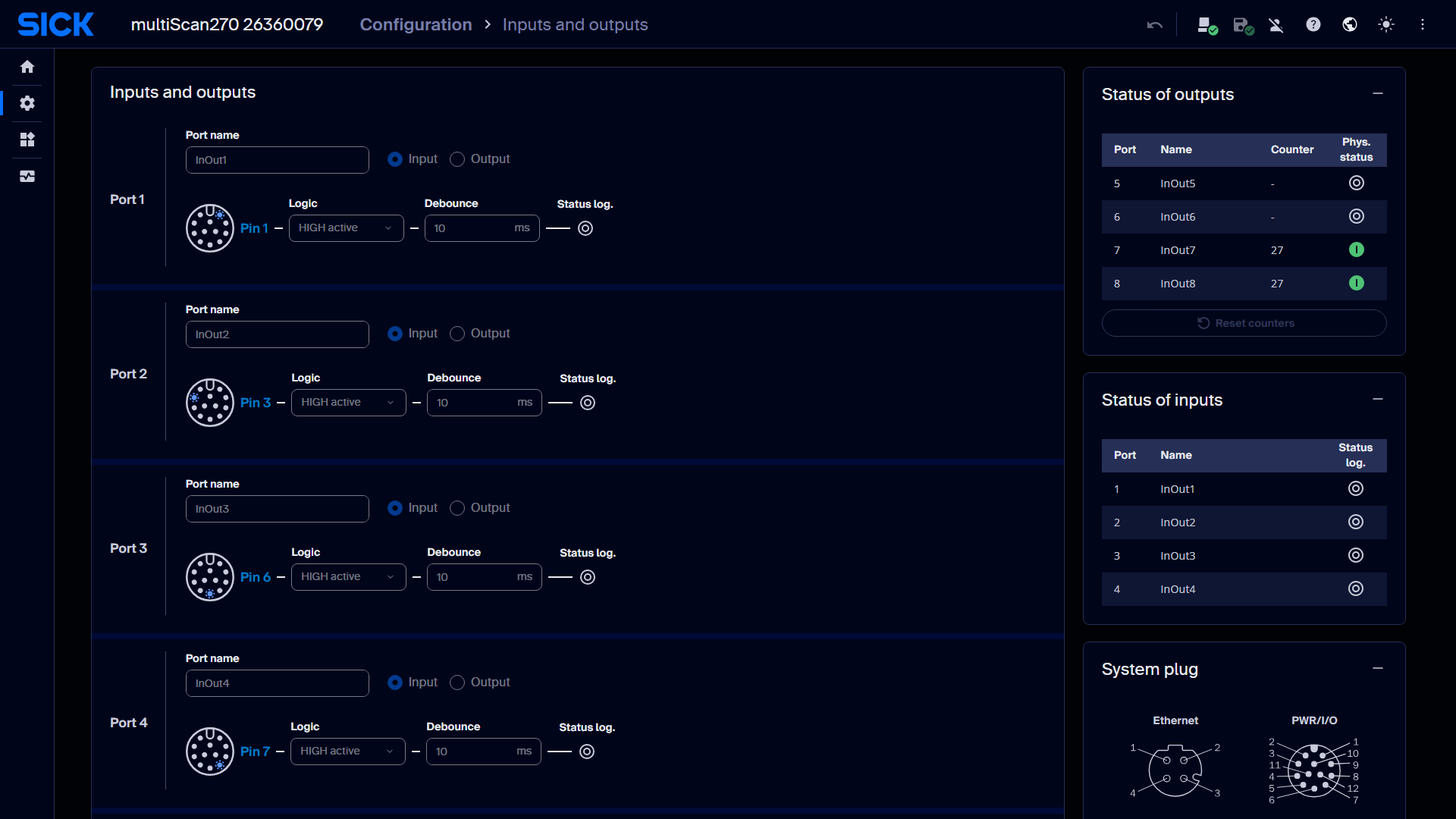Collapse the System plug panel
The image size is (1456, 819).
click(1378, 668)
